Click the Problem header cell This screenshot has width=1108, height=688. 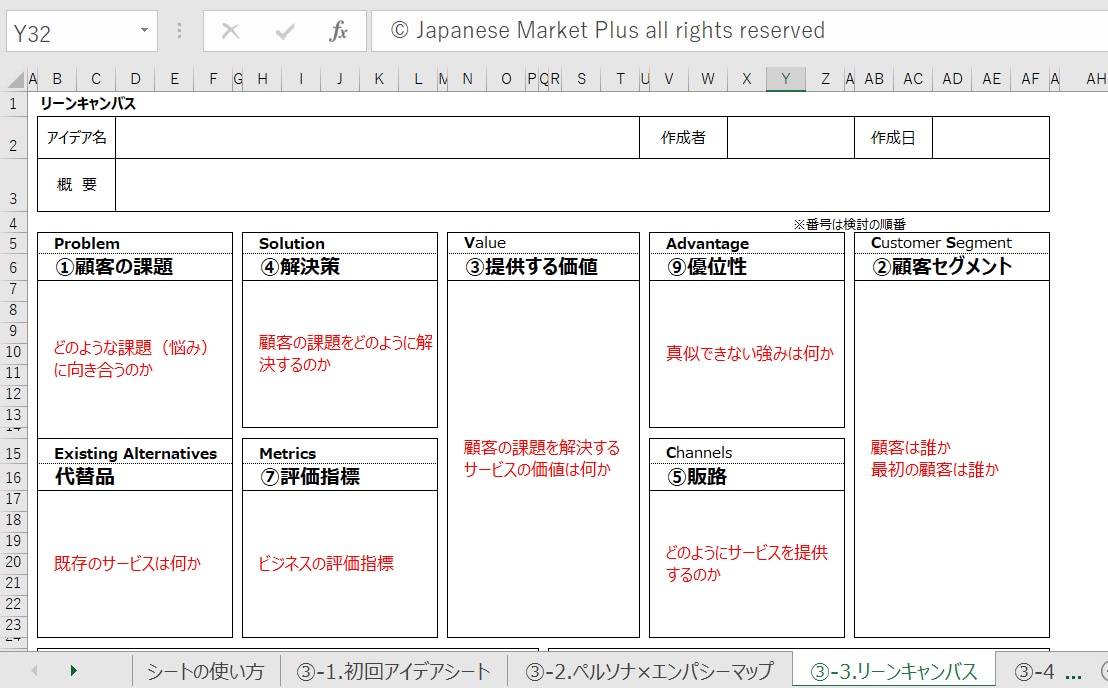[x=135, y=243]
